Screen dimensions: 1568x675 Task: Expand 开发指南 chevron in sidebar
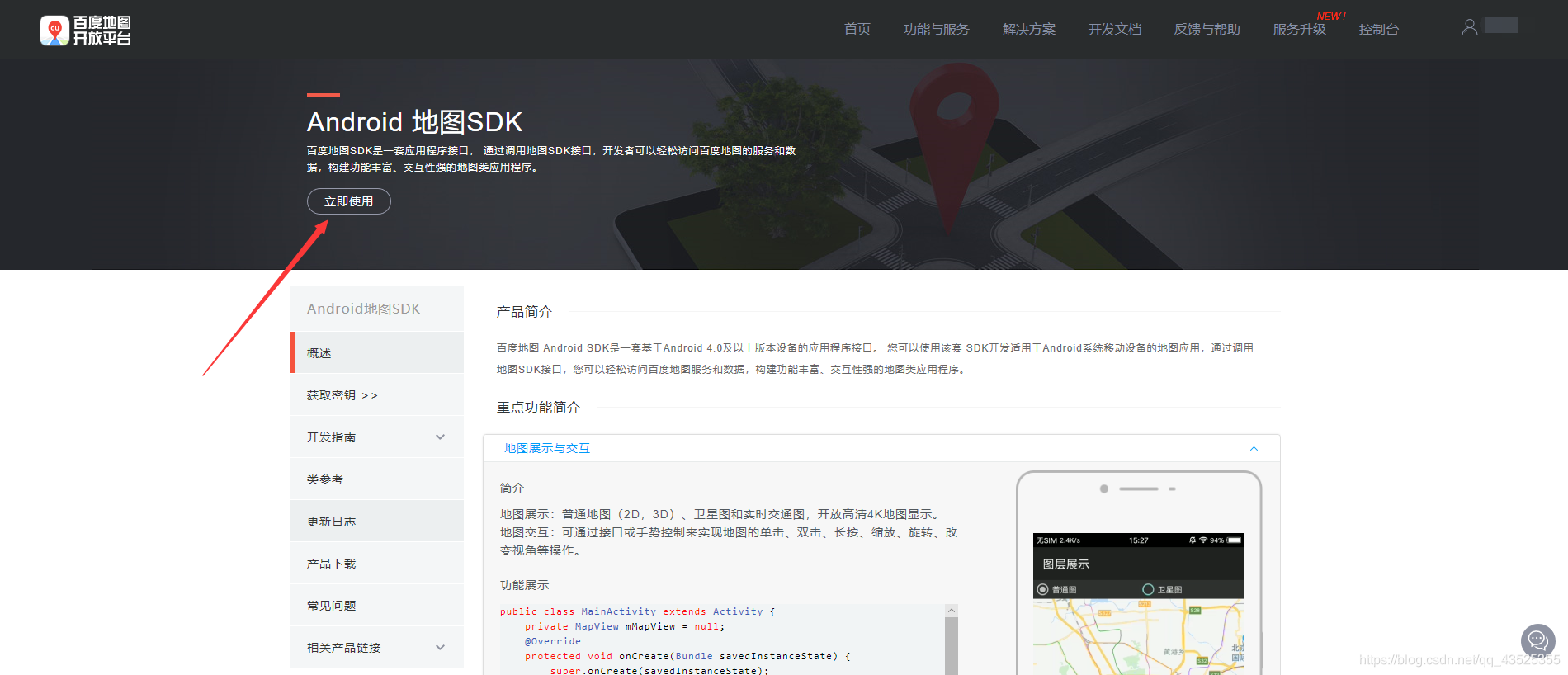click(440, 437)
